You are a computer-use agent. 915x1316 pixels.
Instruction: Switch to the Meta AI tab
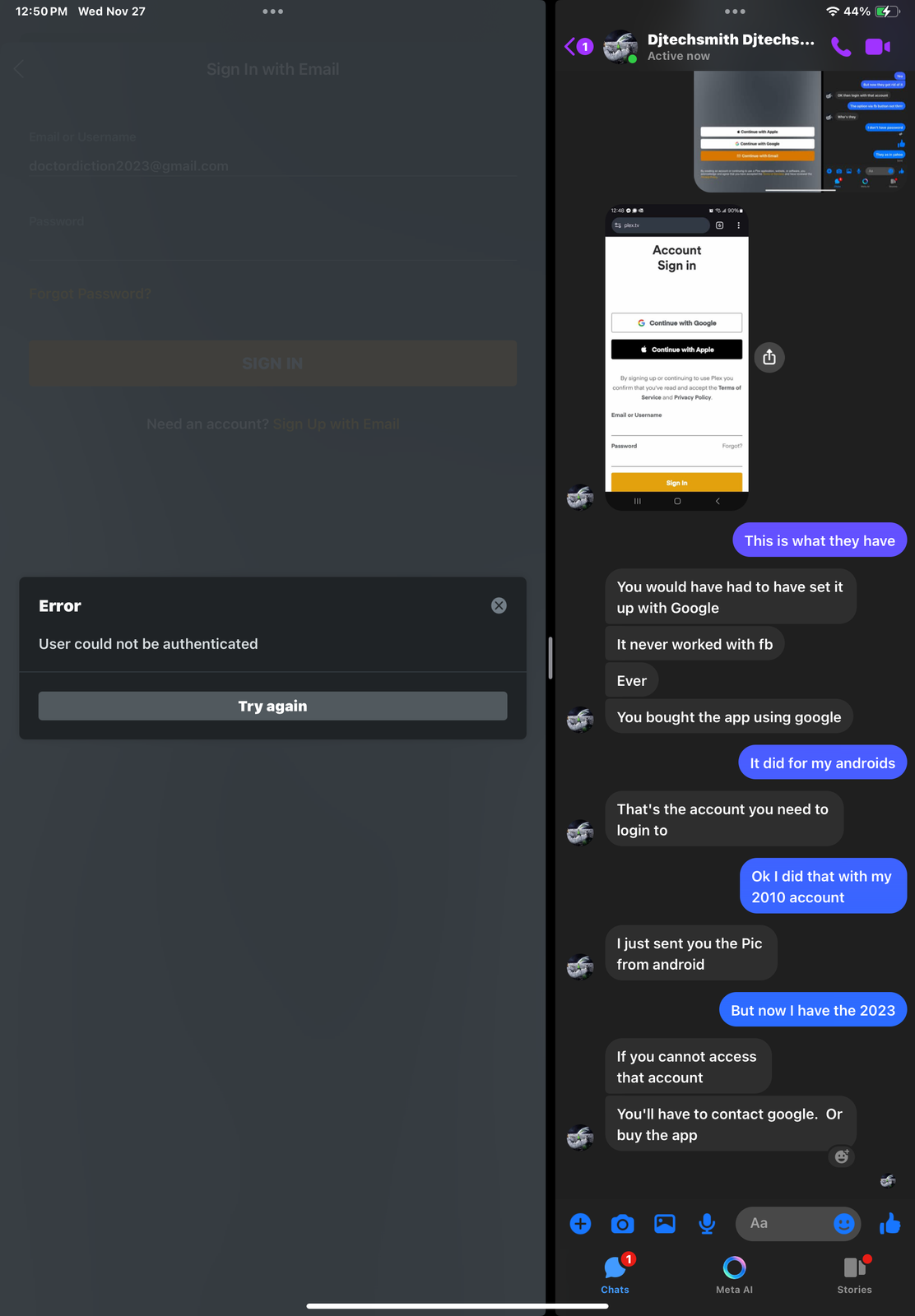734,1275
